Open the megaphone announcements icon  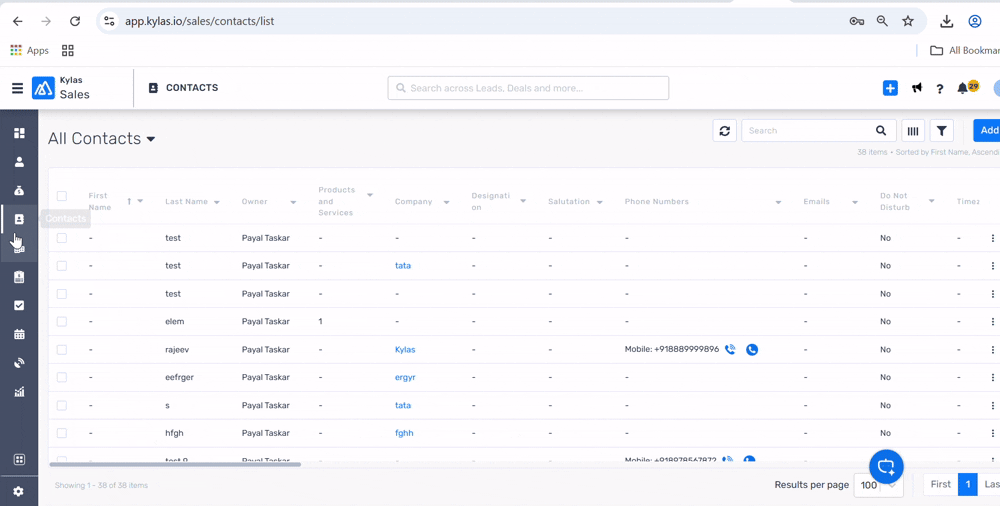[916, 88]
